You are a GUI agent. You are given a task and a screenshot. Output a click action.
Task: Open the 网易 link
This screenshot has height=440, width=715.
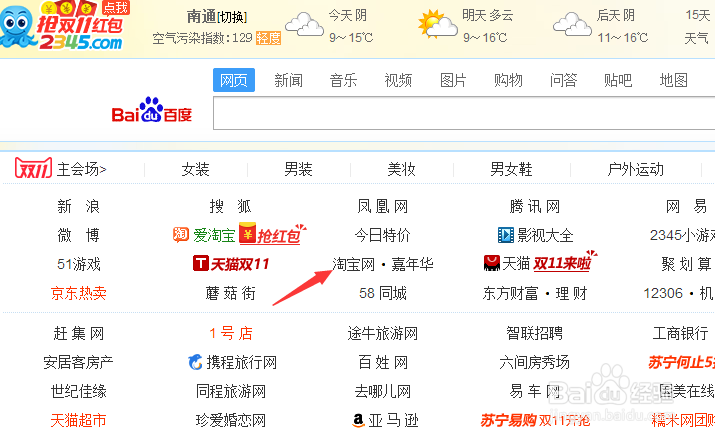click(686, 207)
